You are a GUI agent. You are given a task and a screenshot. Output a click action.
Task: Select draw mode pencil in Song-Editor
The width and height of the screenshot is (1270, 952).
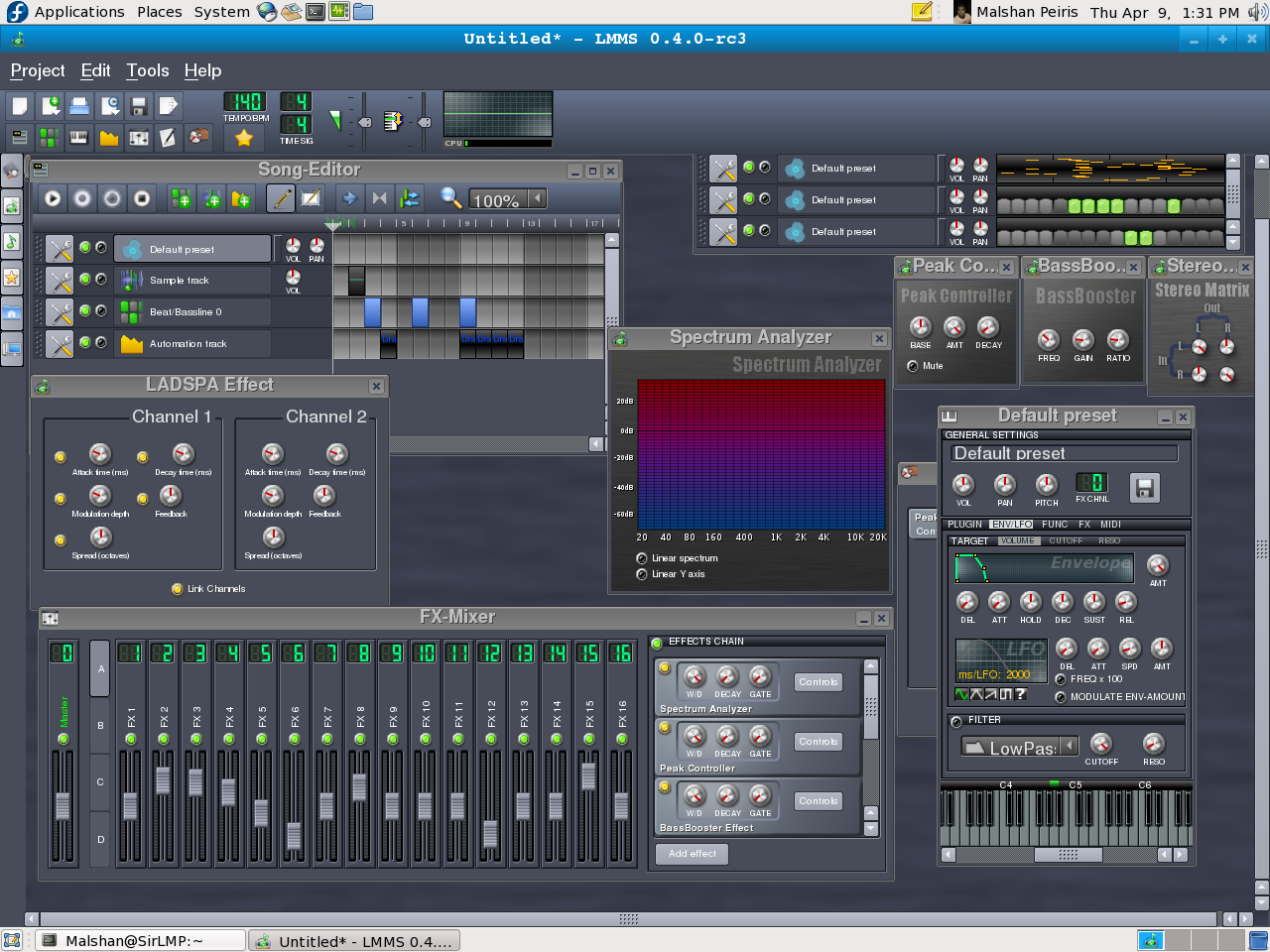click(281, 199)
